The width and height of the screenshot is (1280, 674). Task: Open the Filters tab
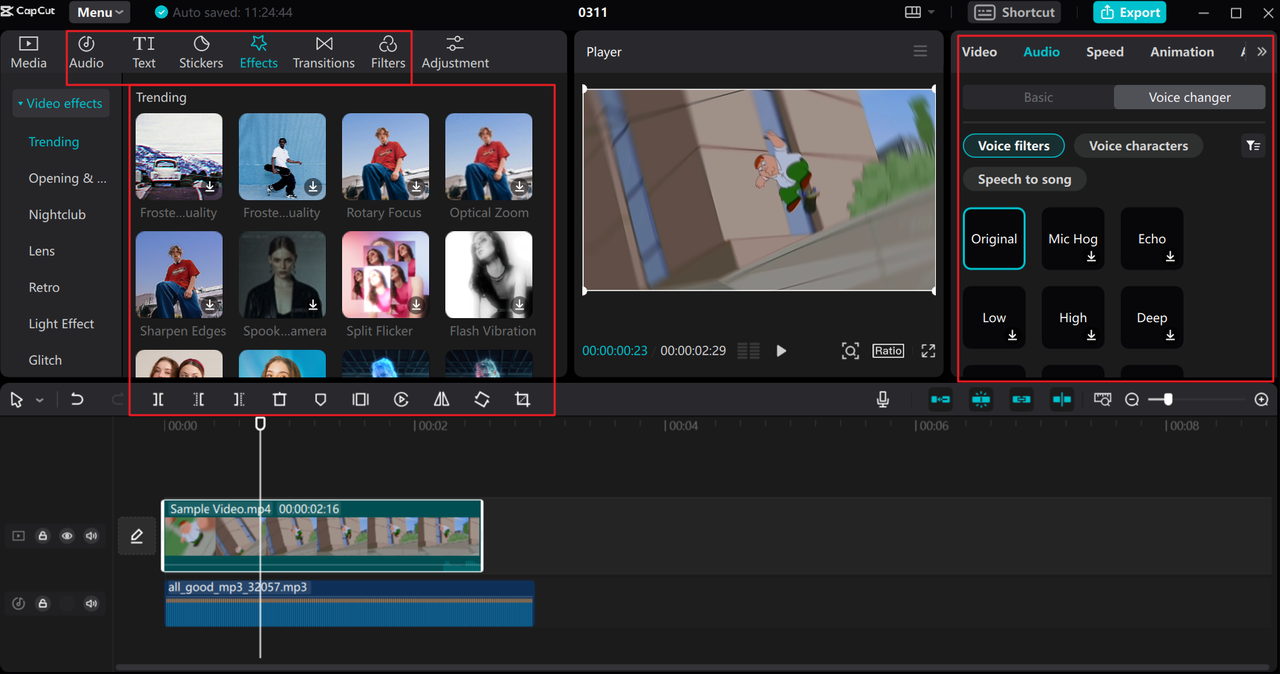388,53
